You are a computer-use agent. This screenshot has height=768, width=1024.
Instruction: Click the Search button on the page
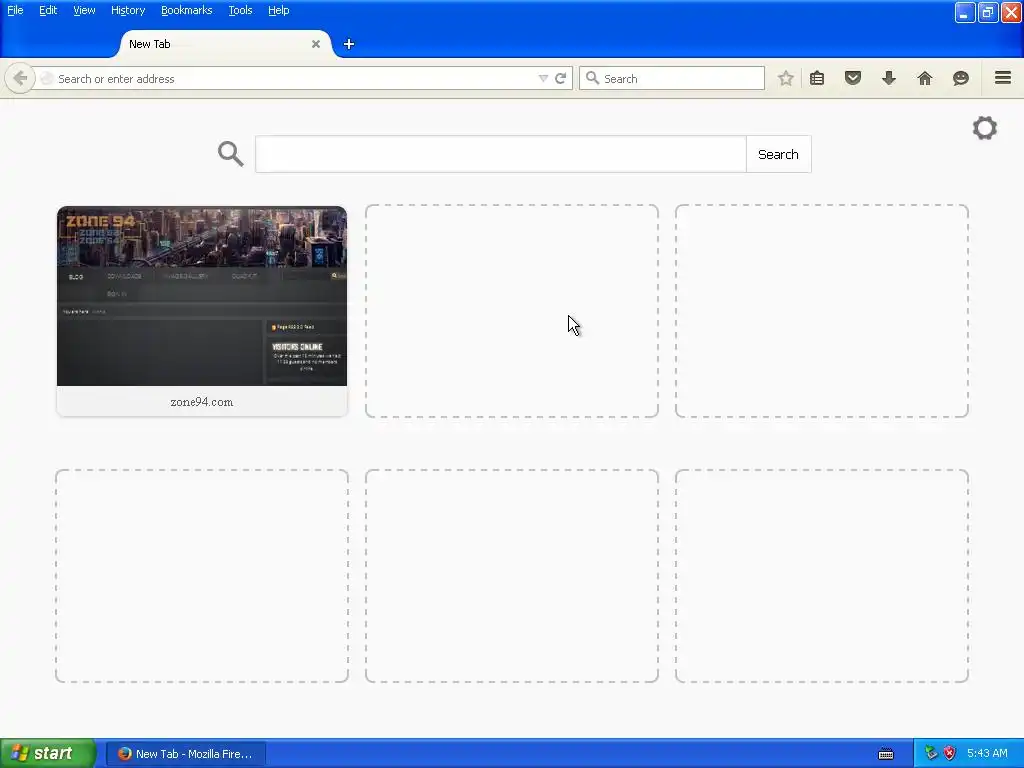click(778, 154)
